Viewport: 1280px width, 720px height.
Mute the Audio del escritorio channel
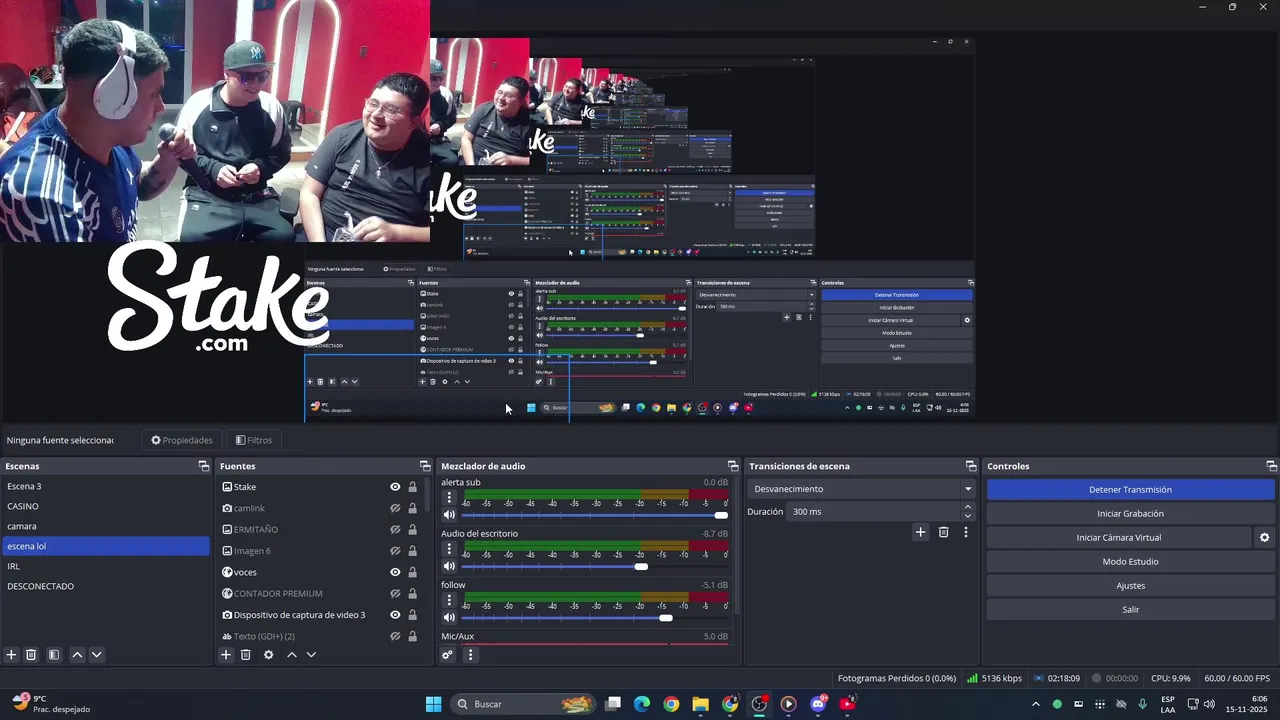tap(449, 567)
